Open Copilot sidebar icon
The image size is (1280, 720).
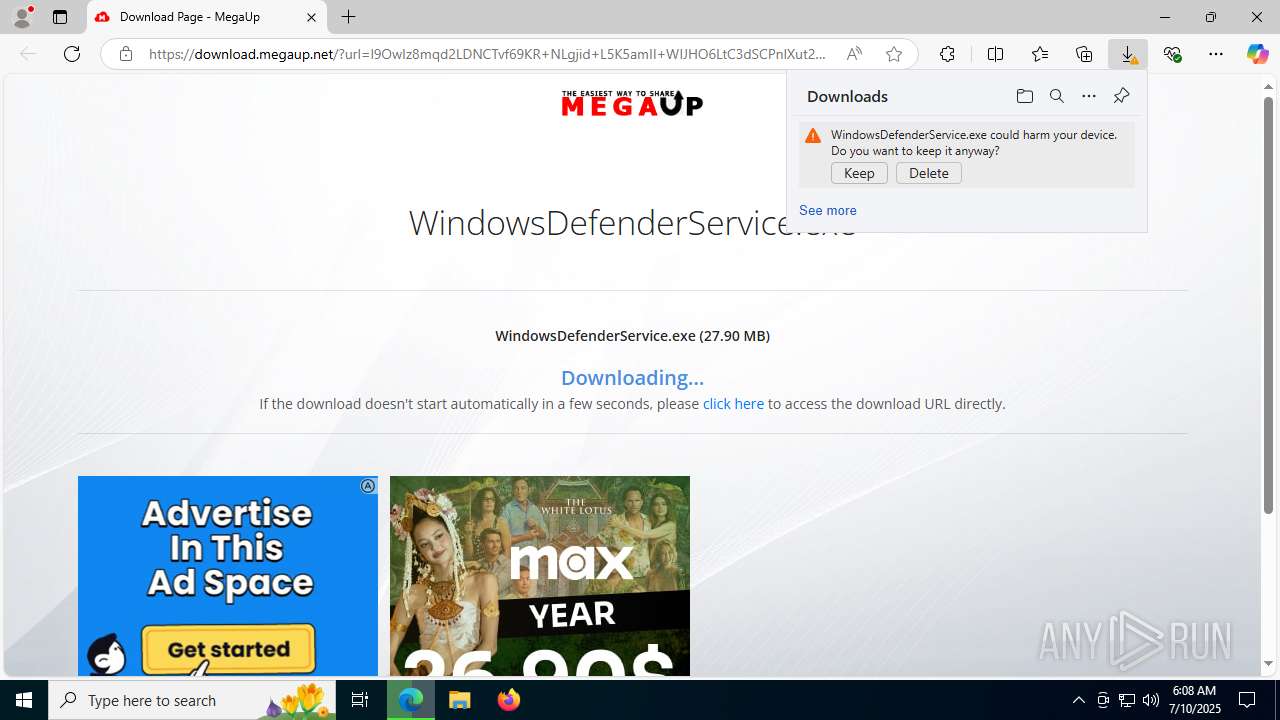click(x=1257, y=54)
